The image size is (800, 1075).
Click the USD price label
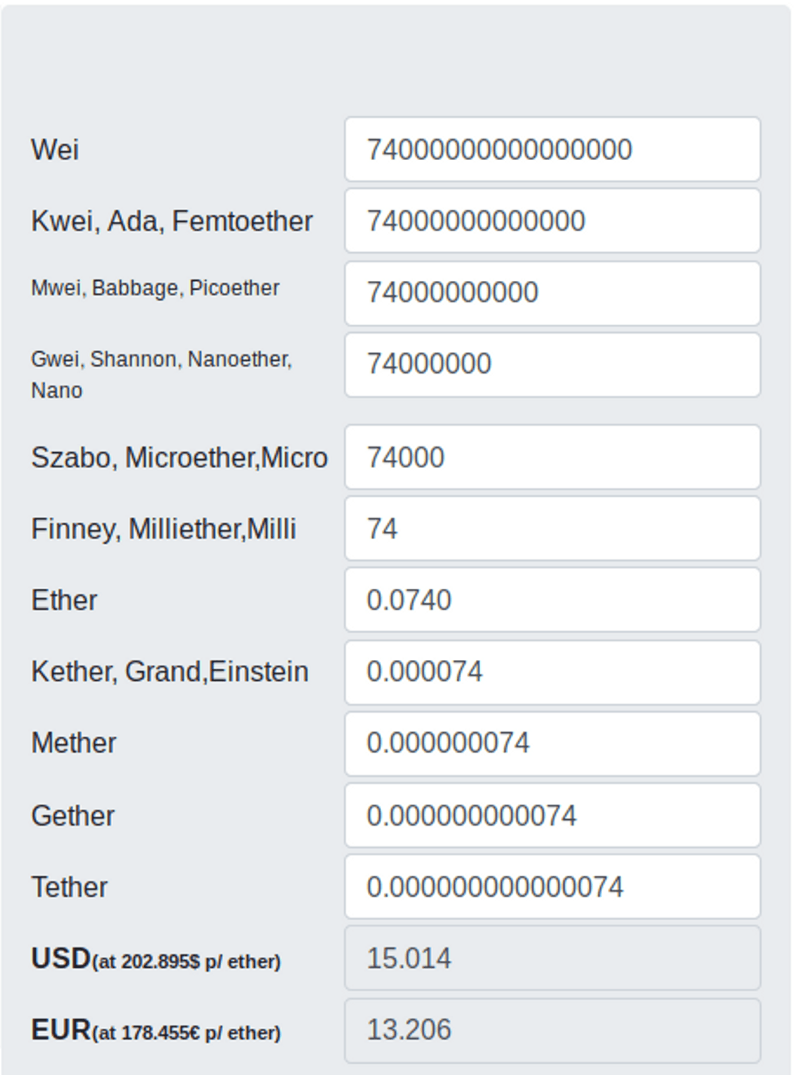pyautogui.click(x=156, y=959)
